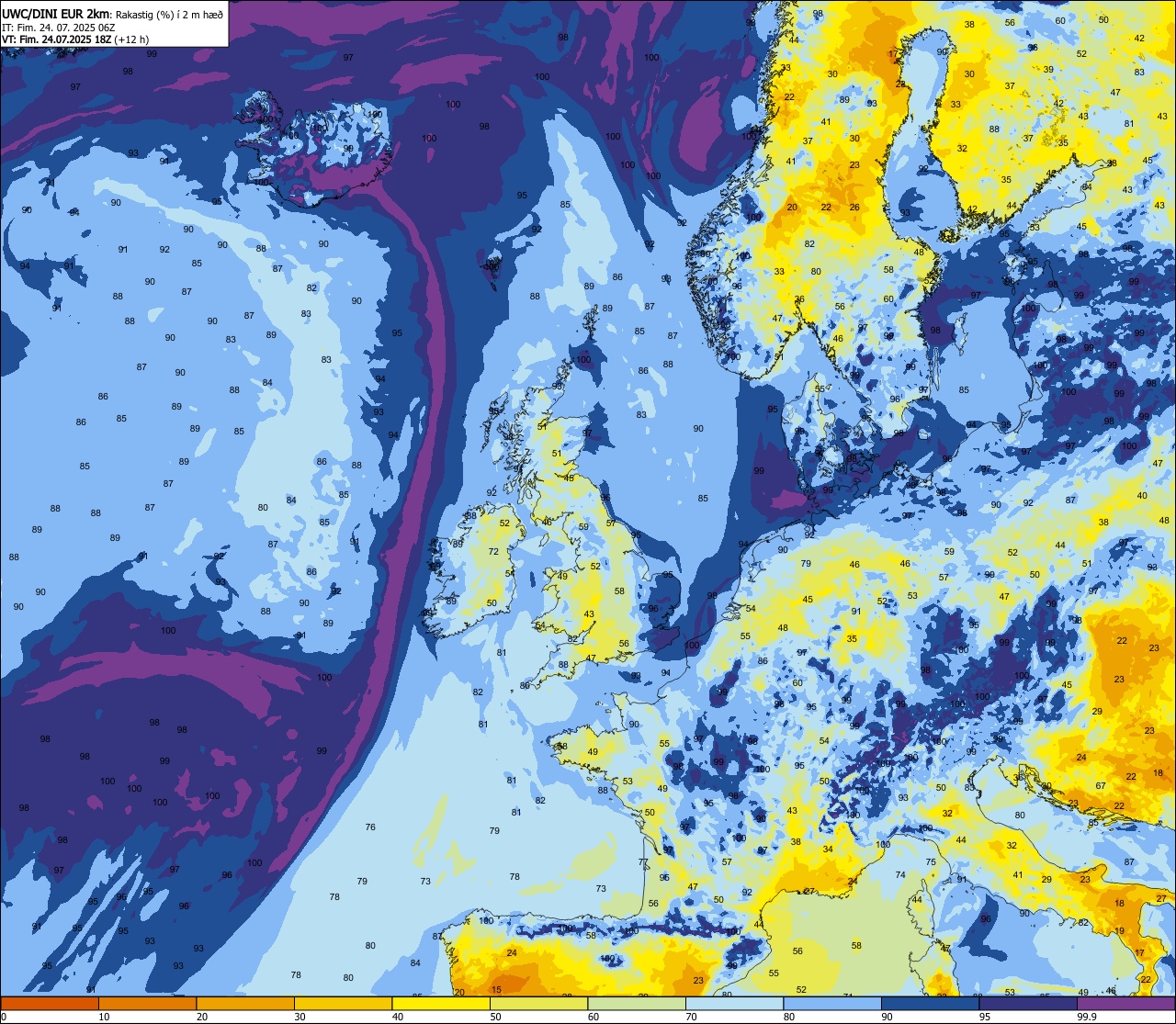Image resolution: width=1176 pixels, height=1024 pixels.
Task: Select the 40–50% bright yellow legend swatch
Action: tap(441, 1003)
